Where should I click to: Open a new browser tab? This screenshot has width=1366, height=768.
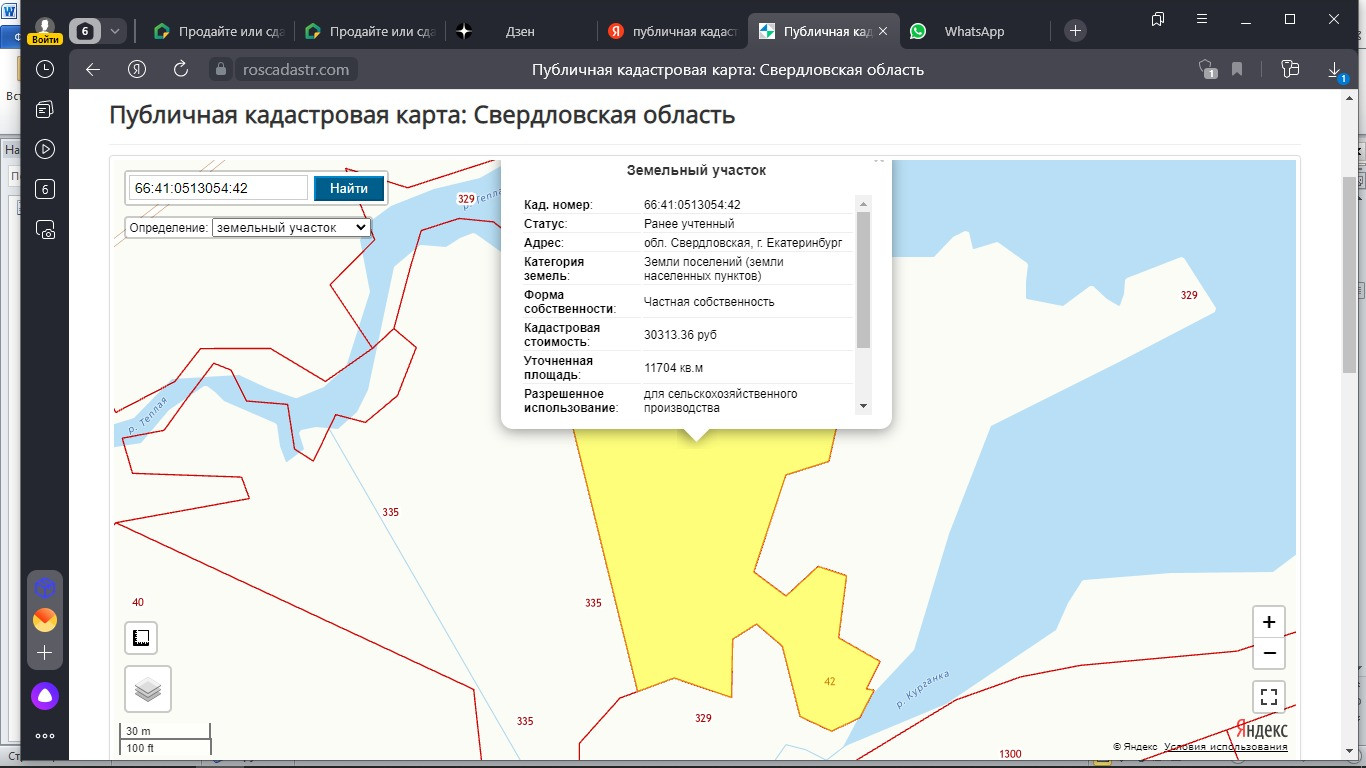coord(1075,31)
